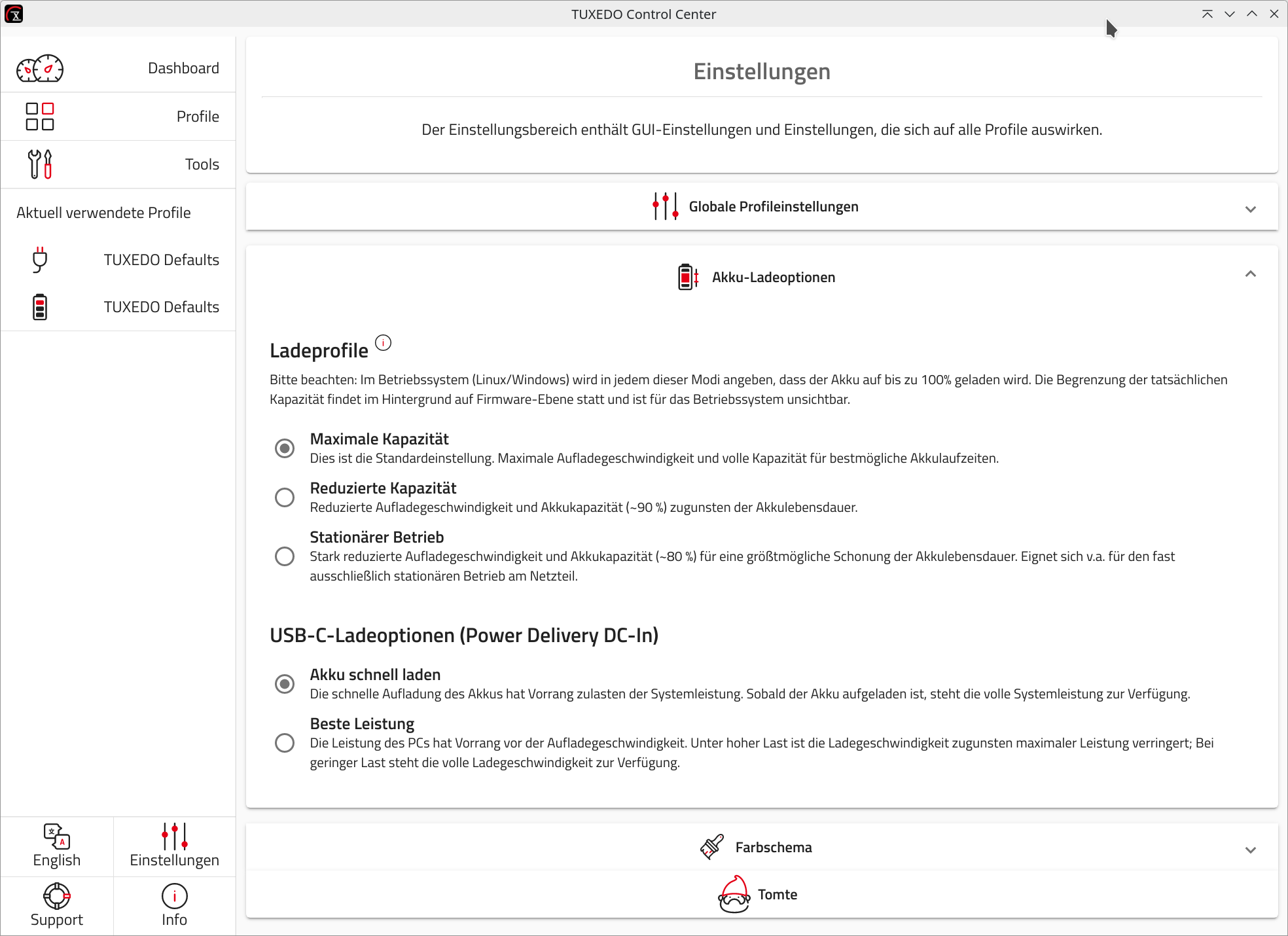Click the Info circle icon in sidebar
This screenshot has width=1288, height=936.
[175, 896]
